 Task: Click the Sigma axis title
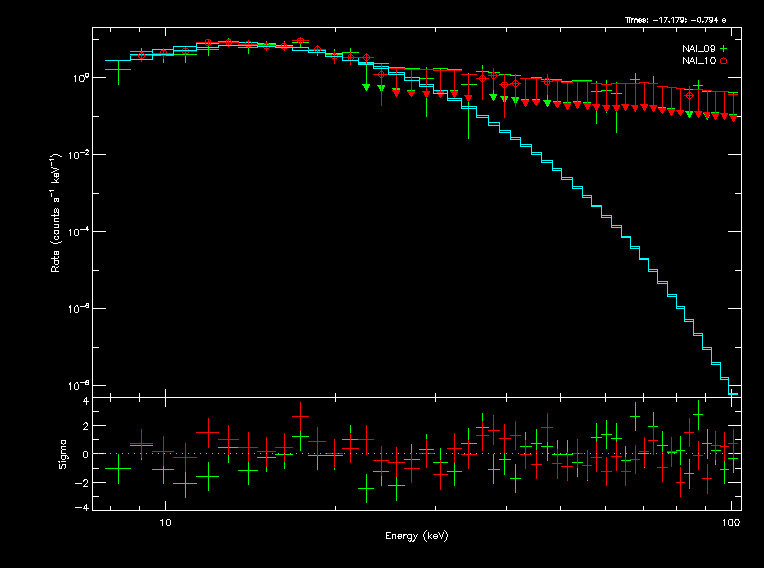62,453
